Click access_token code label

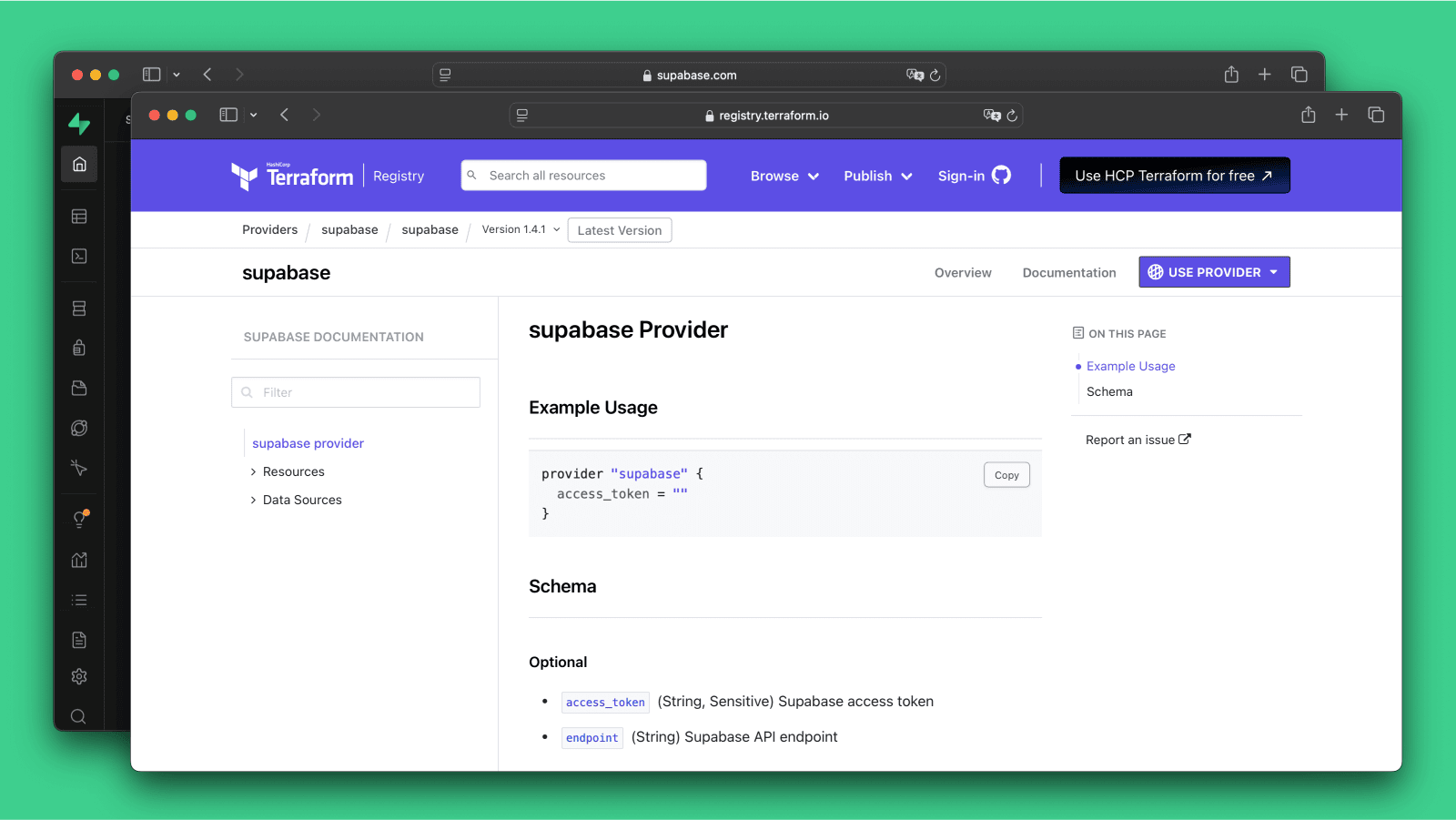click(x=605, y=702)
